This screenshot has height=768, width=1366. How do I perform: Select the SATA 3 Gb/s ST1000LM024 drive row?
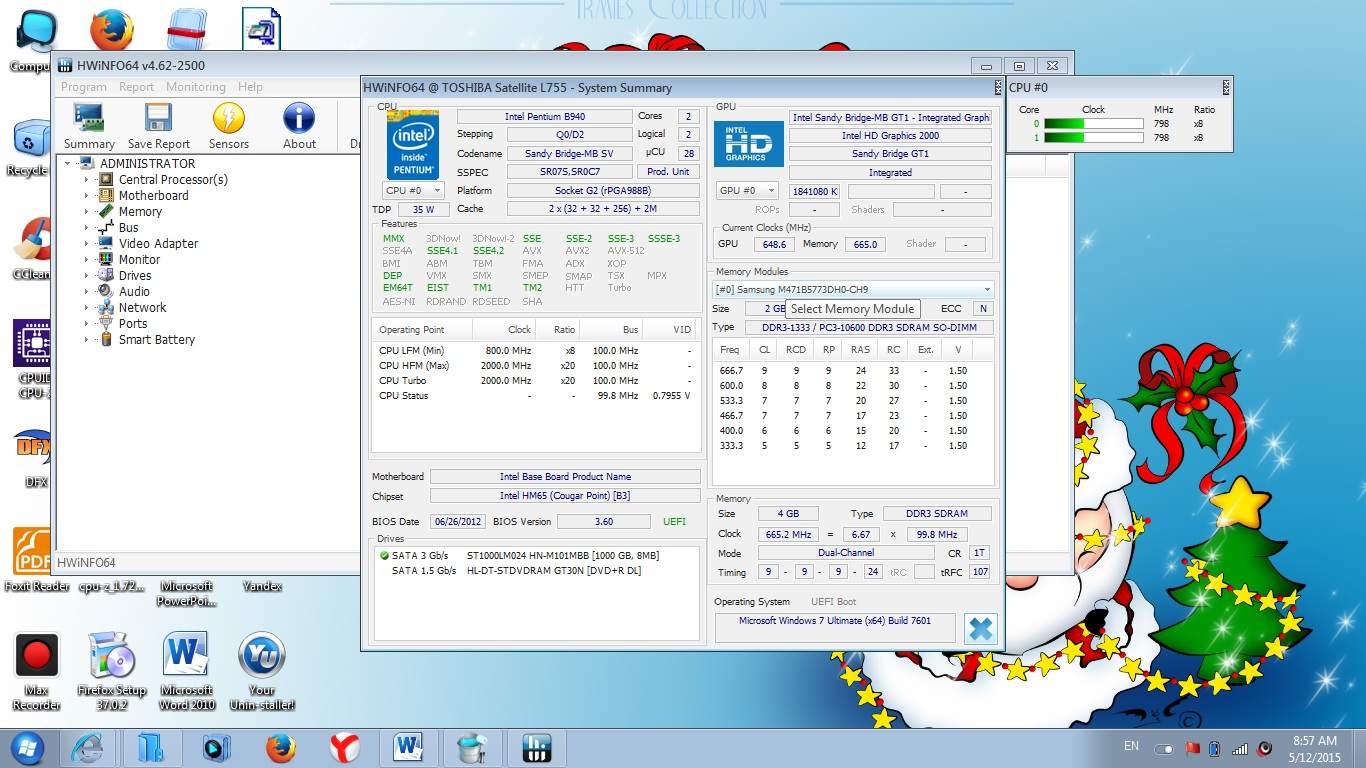point(536,555)
